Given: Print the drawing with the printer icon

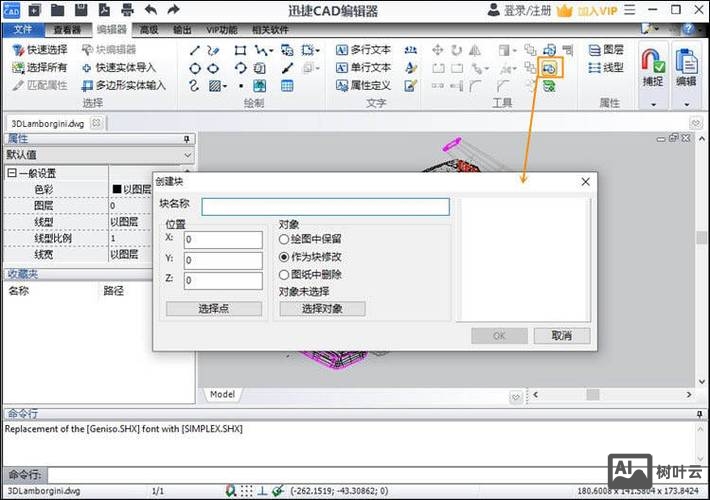Looking at the screenshot, I should (x=128, y=10).
